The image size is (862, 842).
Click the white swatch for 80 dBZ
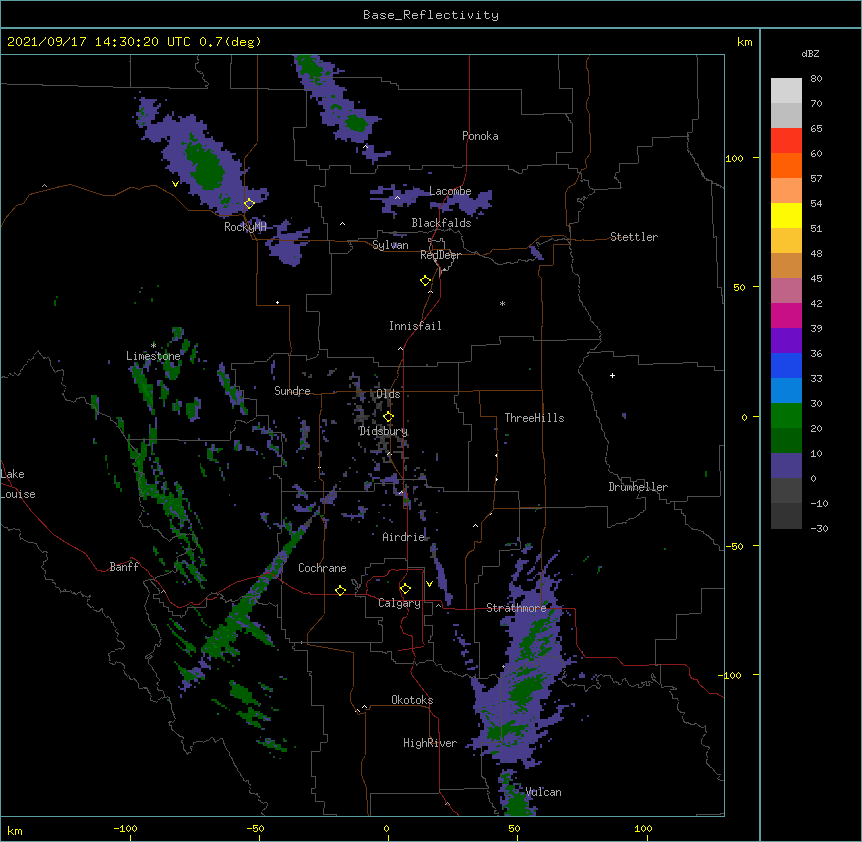pyautogui.click(x=786, y=91)
